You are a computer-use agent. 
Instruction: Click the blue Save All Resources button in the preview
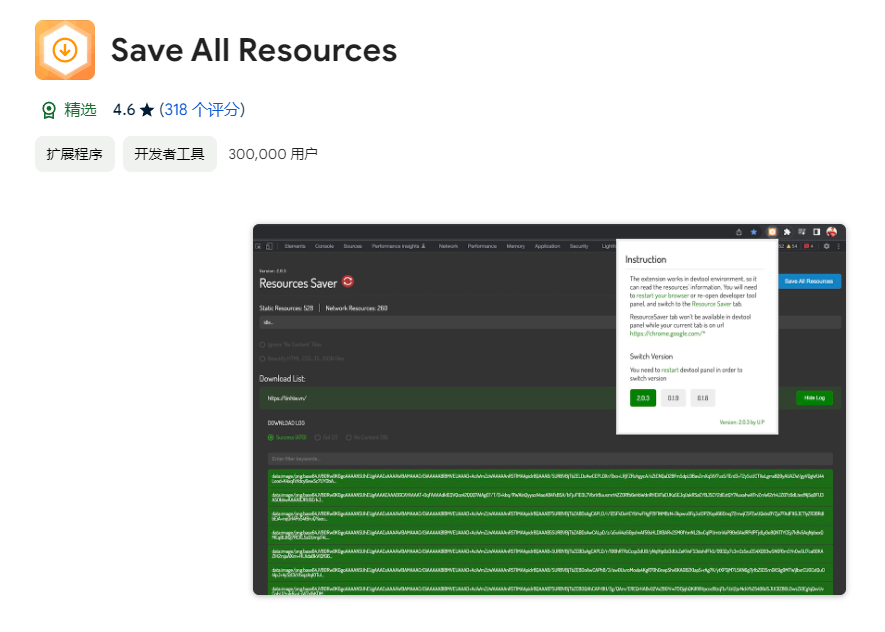(809, 281)
